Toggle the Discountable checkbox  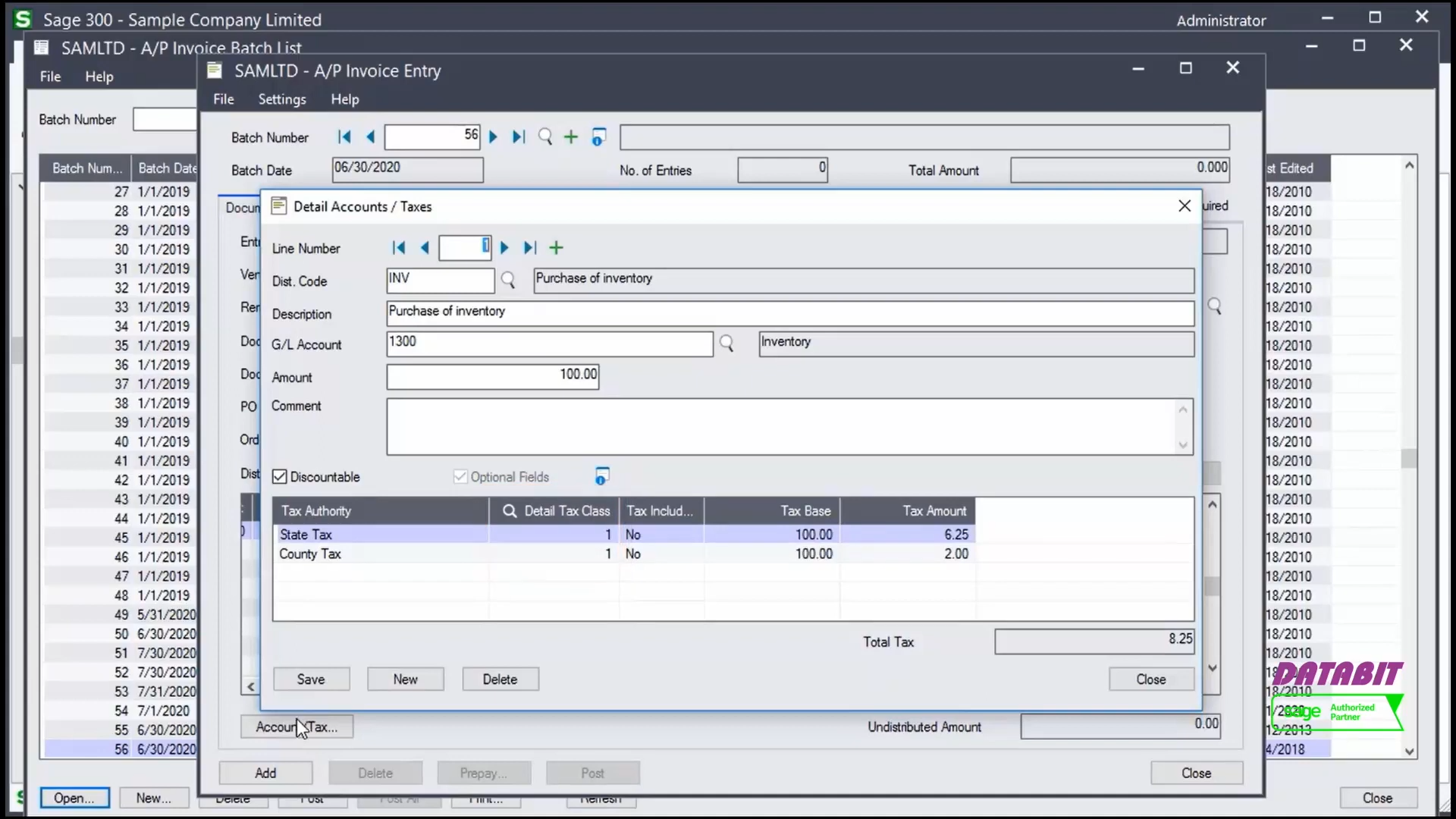[279, 477]
